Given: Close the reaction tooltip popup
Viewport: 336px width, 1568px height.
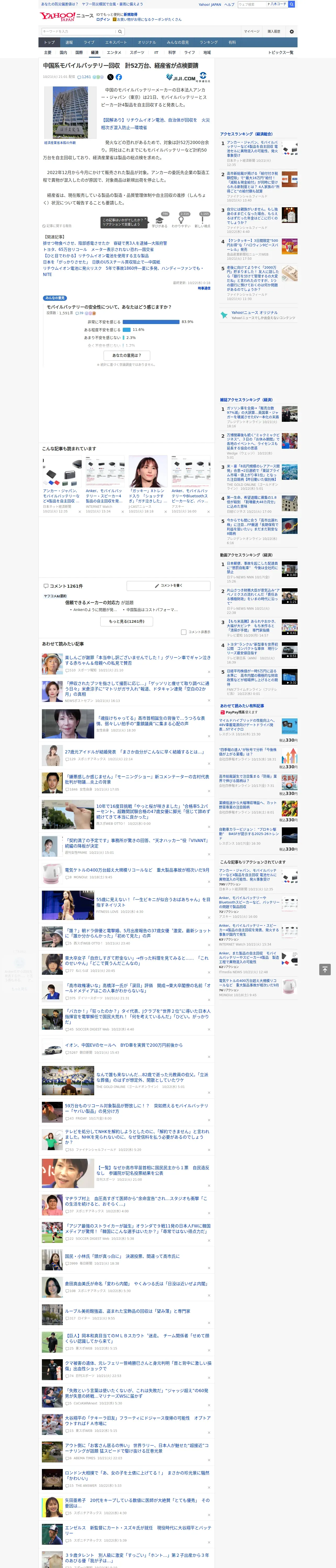Looking at the screenshot, I should point(145,220).
